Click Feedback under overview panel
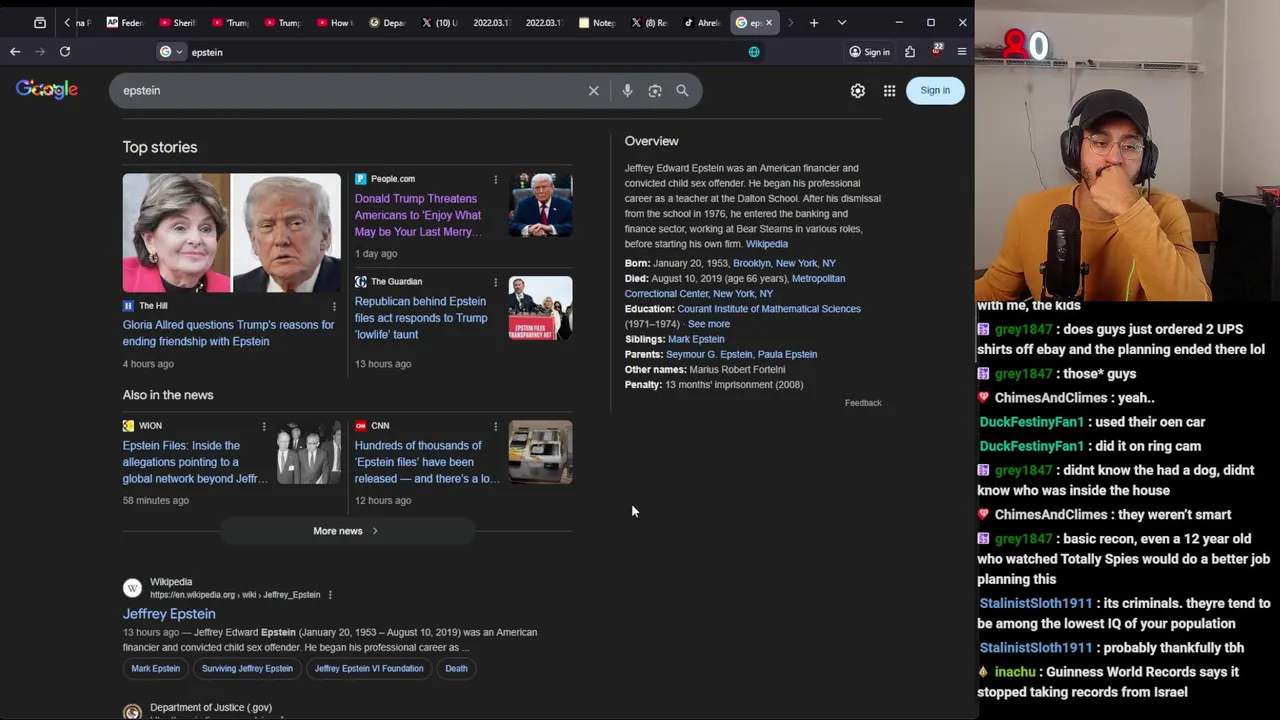This screenshot has width=1280, height=720. (x=863, y=403)
